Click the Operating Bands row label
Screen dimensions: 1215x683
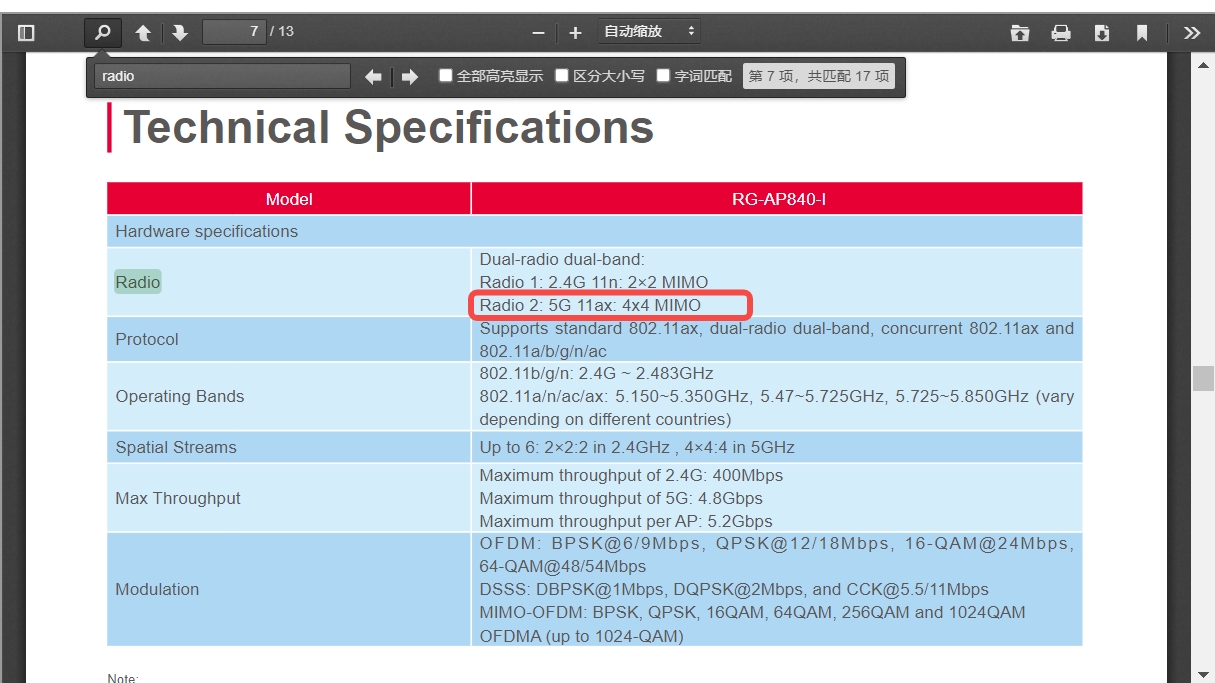[x=180, y=396]
